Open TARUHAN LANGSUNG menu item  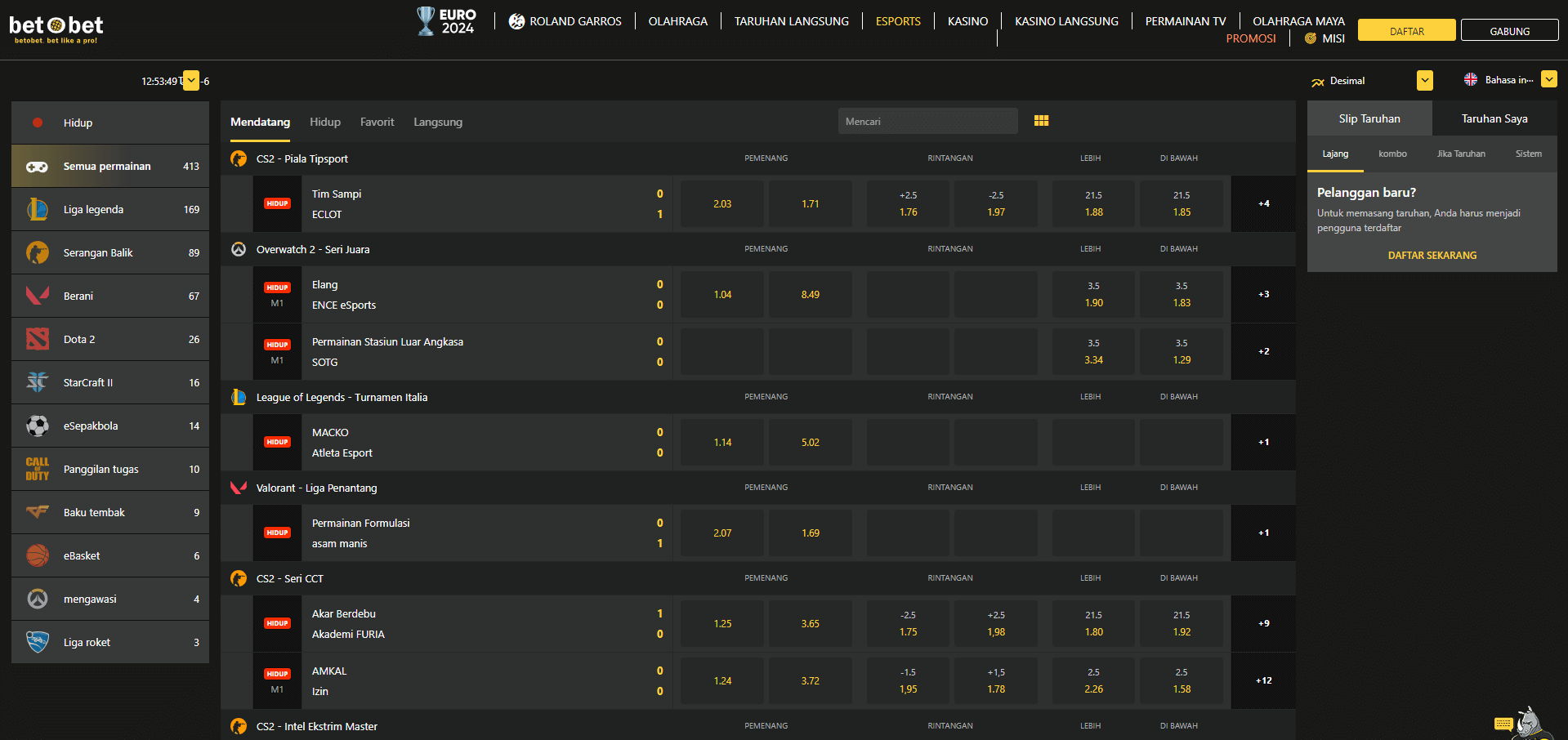point(791,21)
